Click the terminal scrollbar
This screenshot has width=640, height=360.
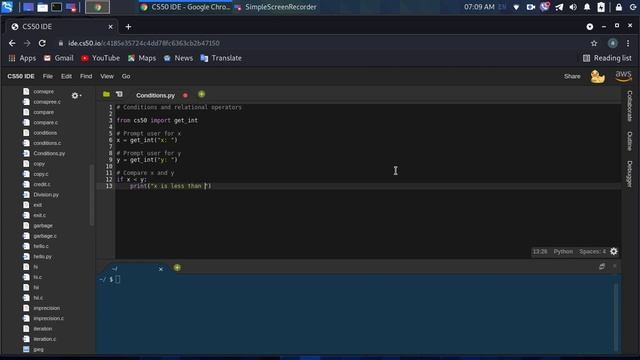click(616, 316)
